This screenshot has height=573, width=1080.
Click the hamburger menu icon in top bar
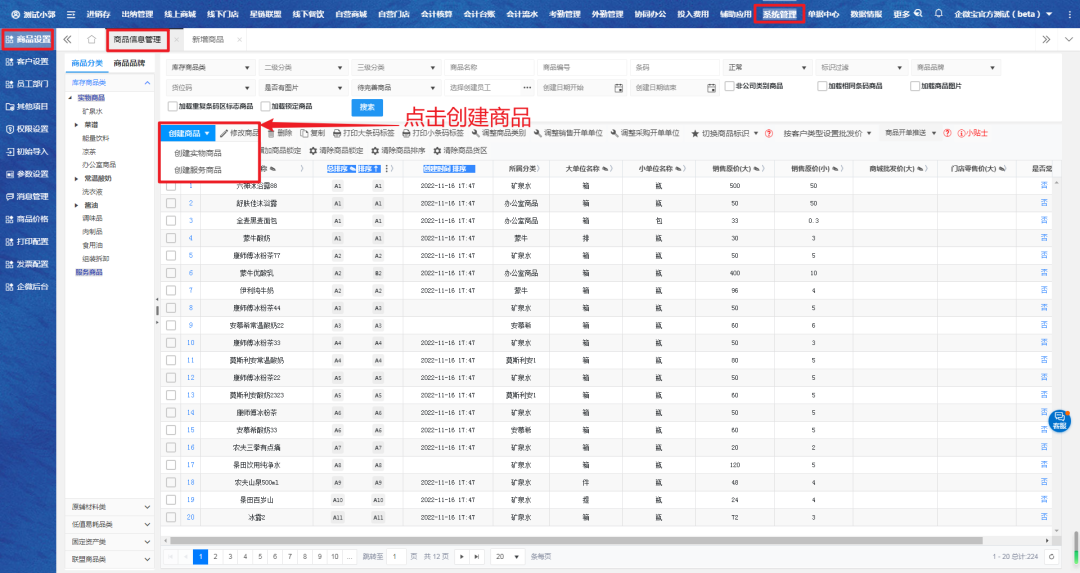71,14
